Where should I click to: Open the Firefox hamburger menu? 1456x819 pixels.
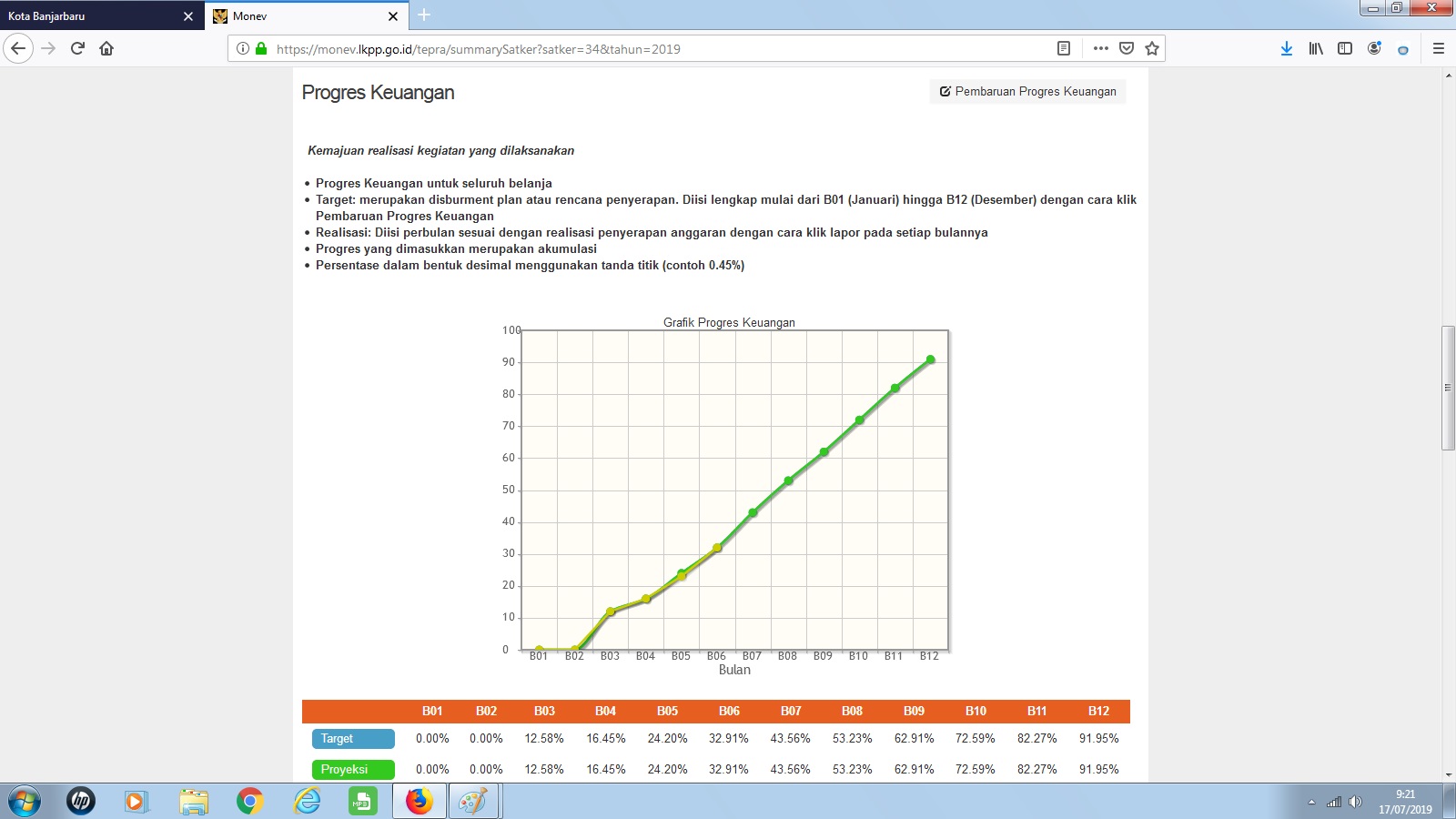tap(1439, 48)
